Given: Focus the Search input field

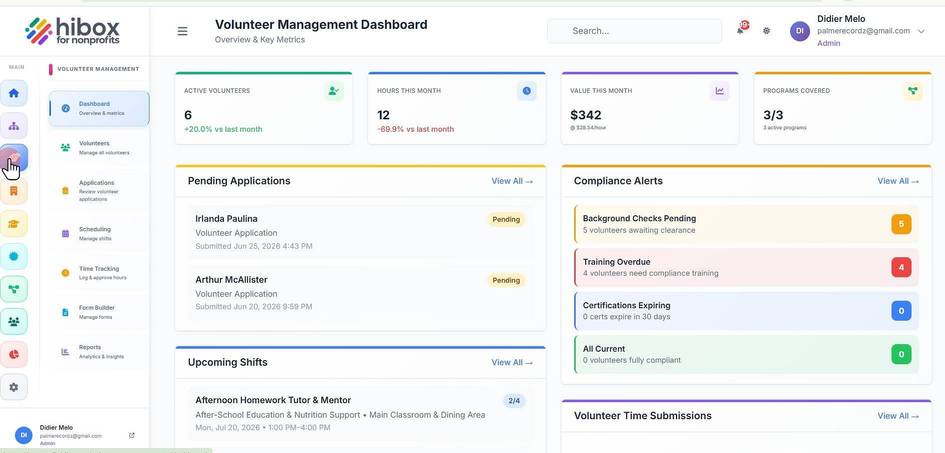Looking at the screenshot, I should 634,31.
